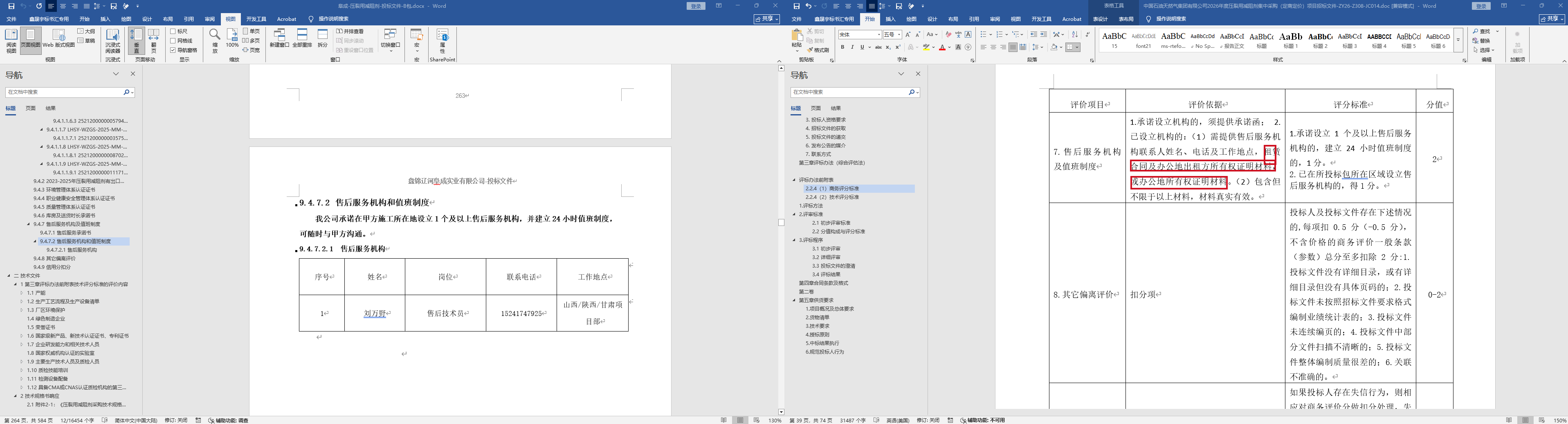The width and height of the screenshot is (1568, 424).
Task: Apply the 标题 1 style
Action: [1290, 40]
